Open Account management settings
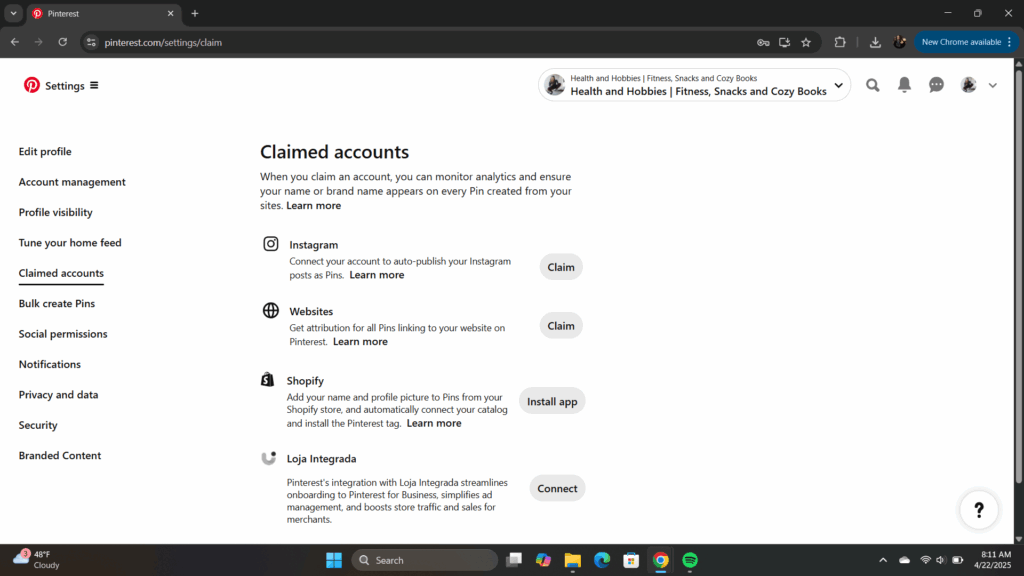 pyautogui.click(x=72, y=182)
